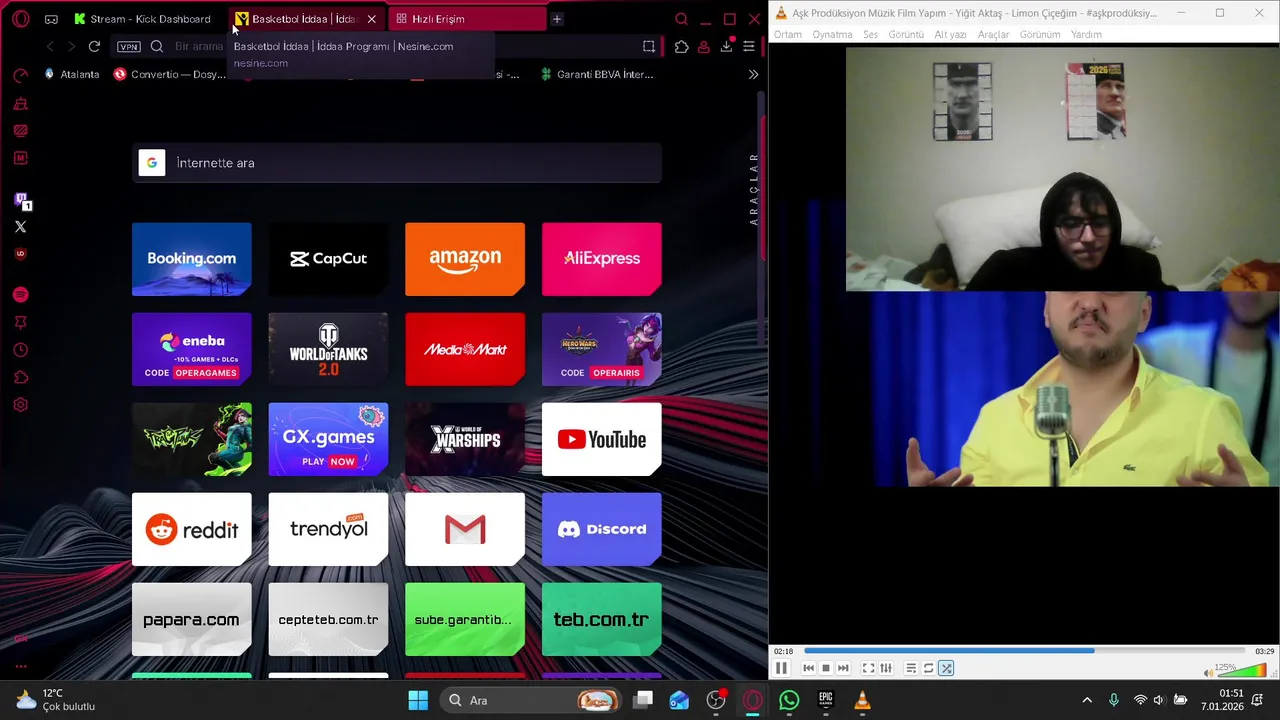1280x720 pixels.
Task: Open the Gmail speed dial tile
Action: point(465,529)
